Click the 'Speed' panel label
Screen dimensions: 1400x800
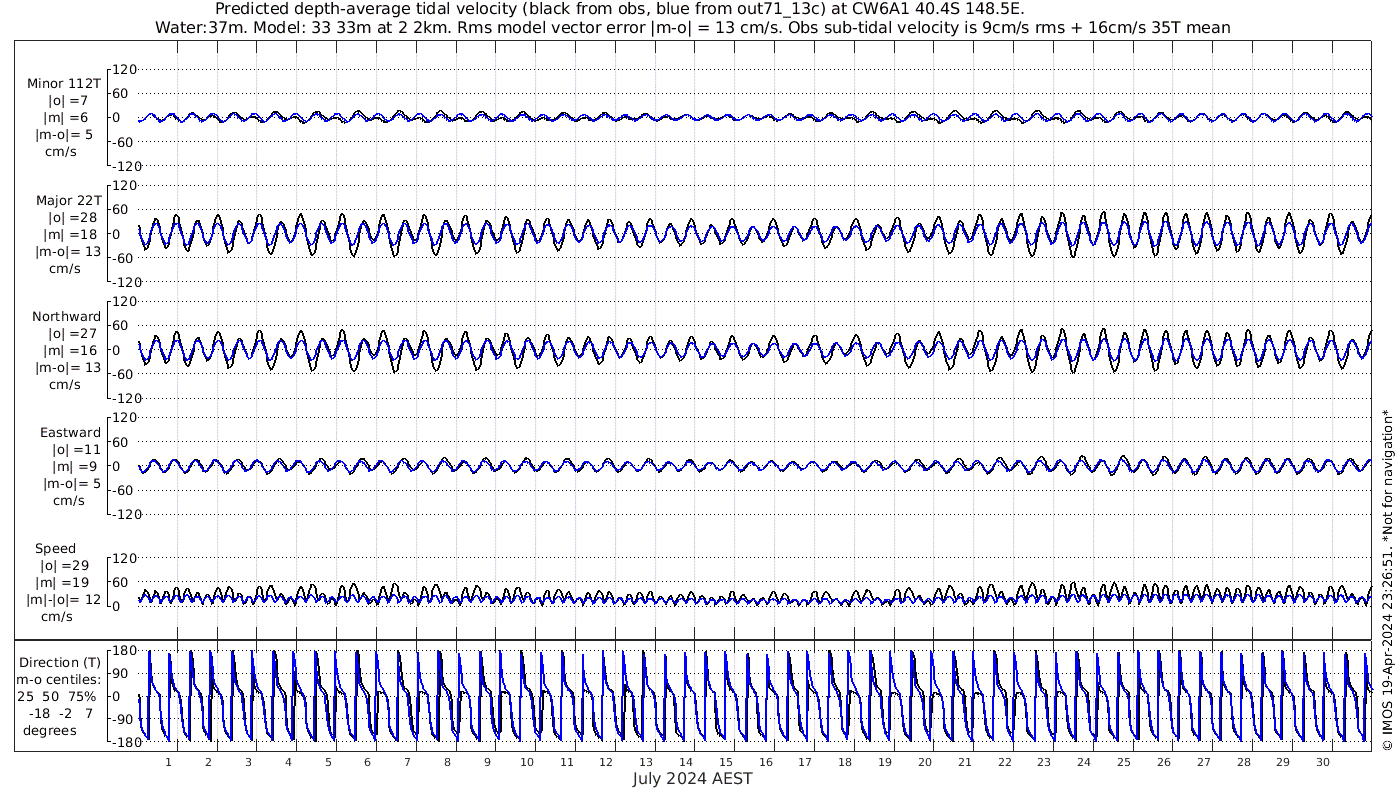click(x=55, y=548)
